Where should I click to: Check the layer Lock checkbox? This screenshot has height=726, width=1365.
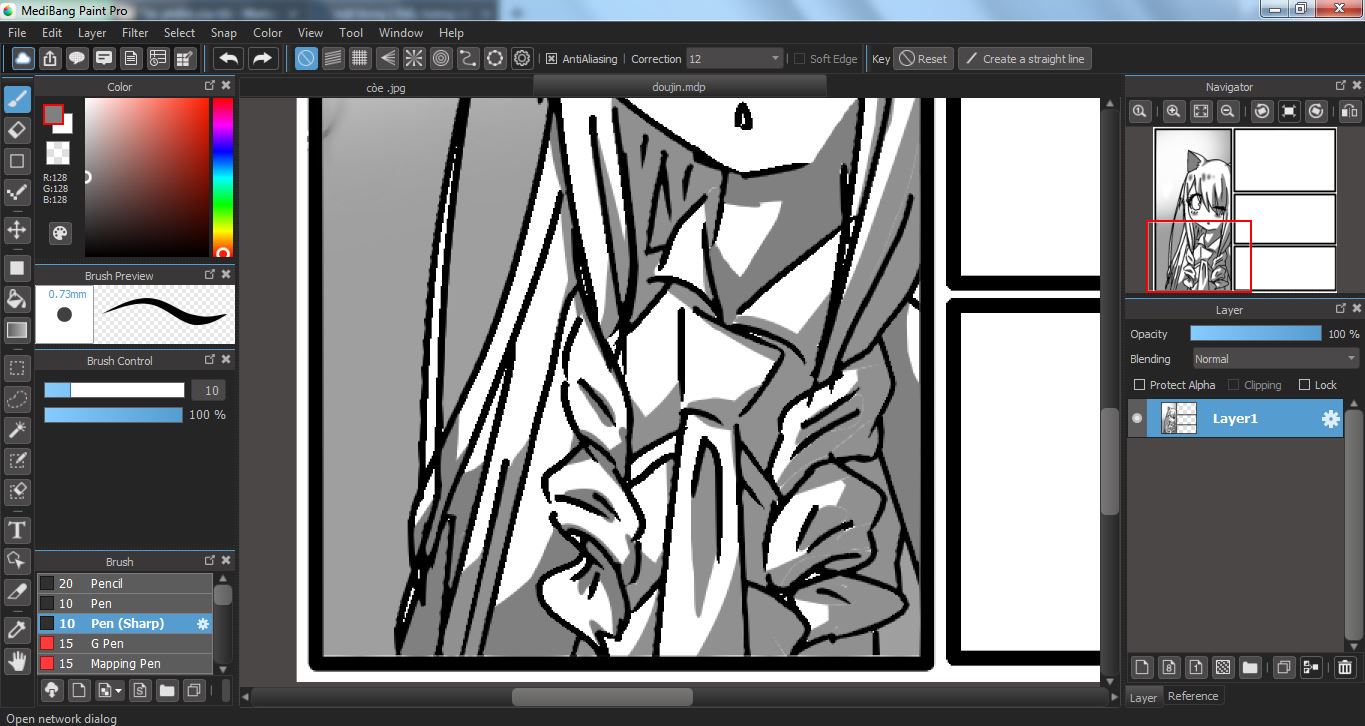[x=1304, y=385]
